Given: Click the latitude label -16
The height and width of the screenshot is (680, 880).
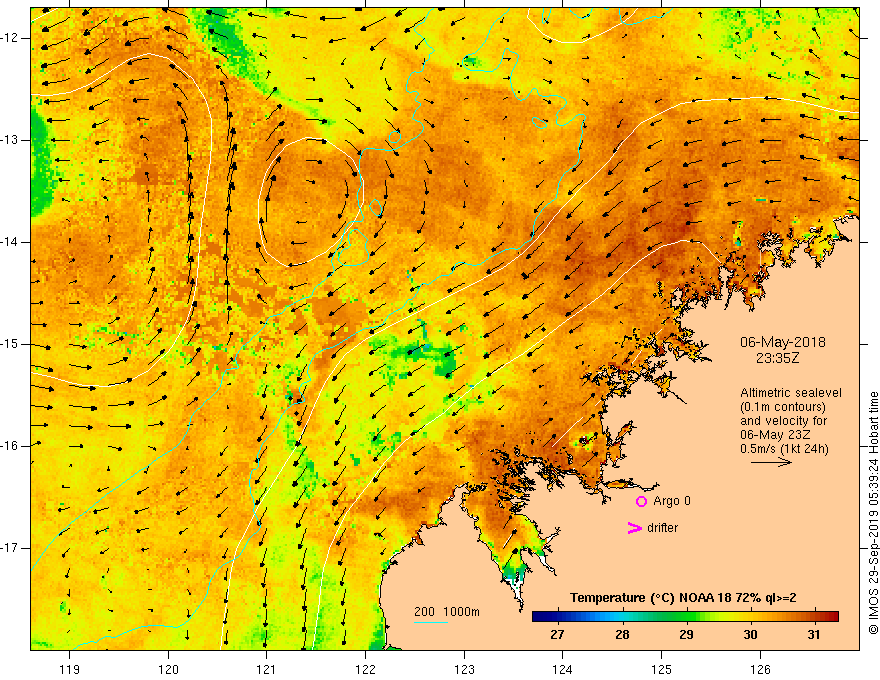Looking at the screenshot, I should tap(10, 446).
